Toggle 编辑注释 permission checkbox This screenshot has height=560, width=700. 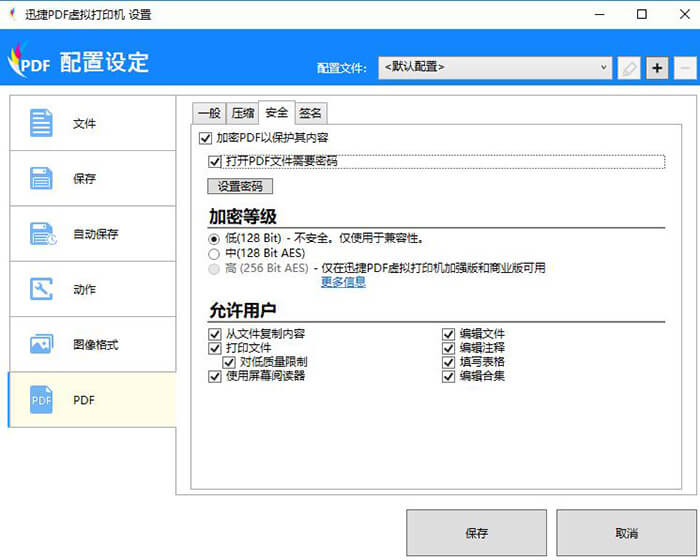448,348
